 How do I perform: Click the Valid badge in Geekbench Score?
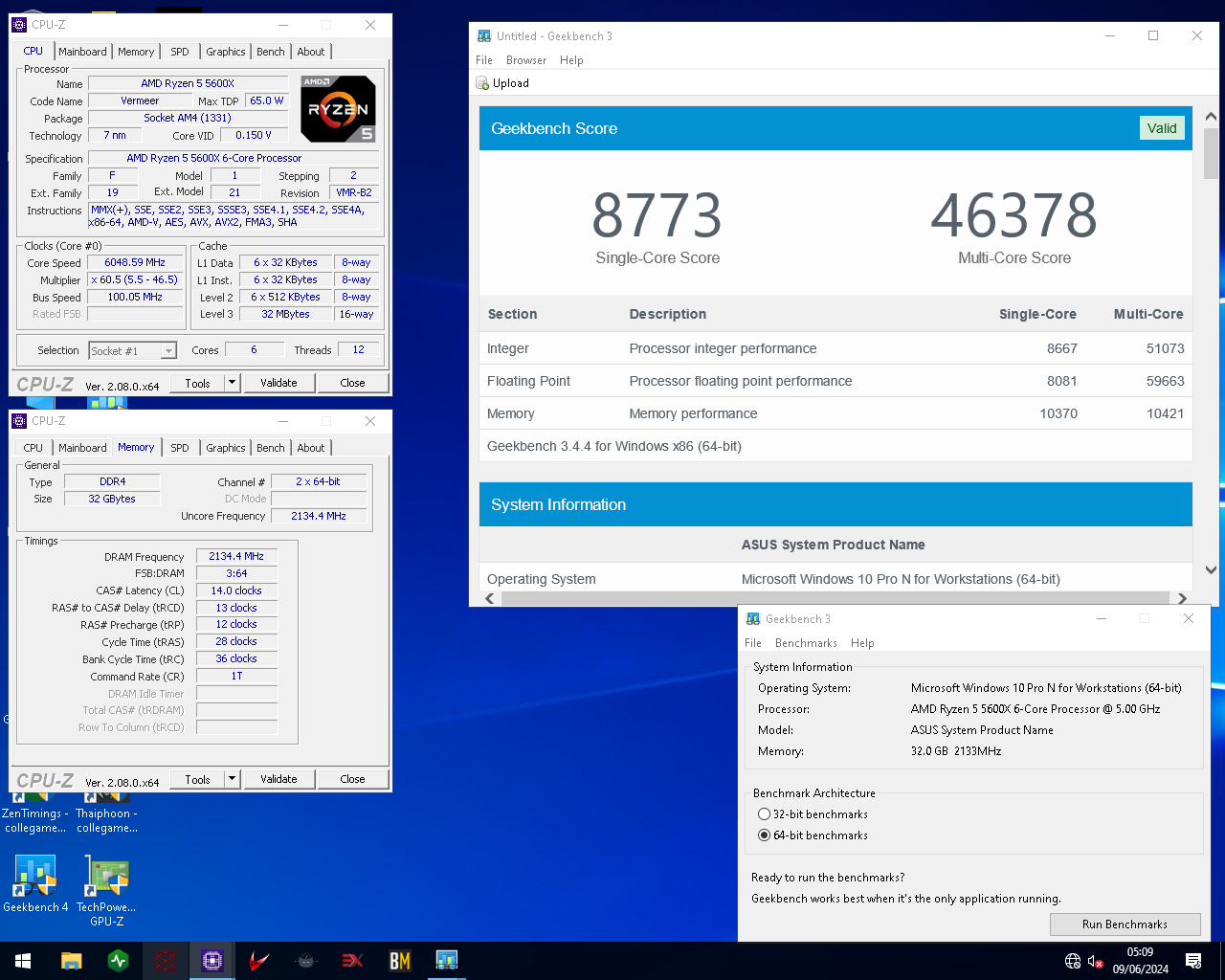(1162, 128)
